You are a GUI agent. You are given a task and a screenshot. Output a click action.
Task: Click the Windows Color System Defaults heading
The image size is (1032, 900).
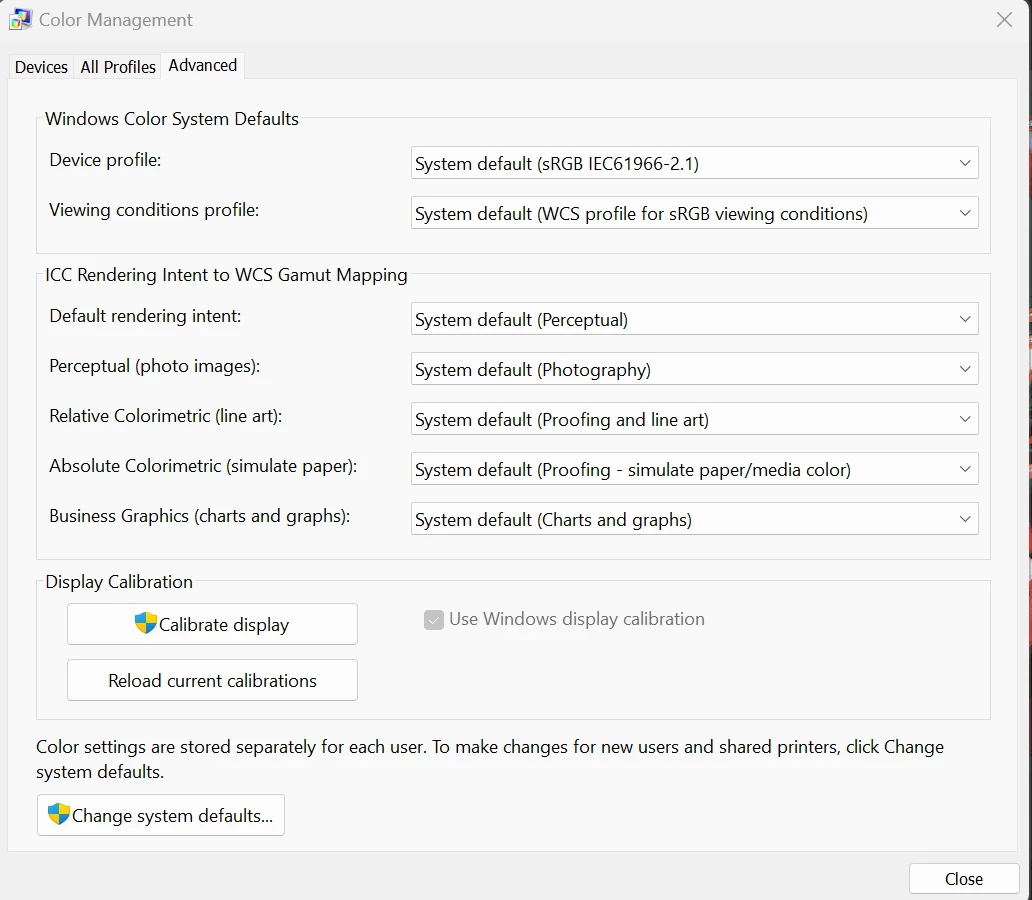tap(172, 119)
